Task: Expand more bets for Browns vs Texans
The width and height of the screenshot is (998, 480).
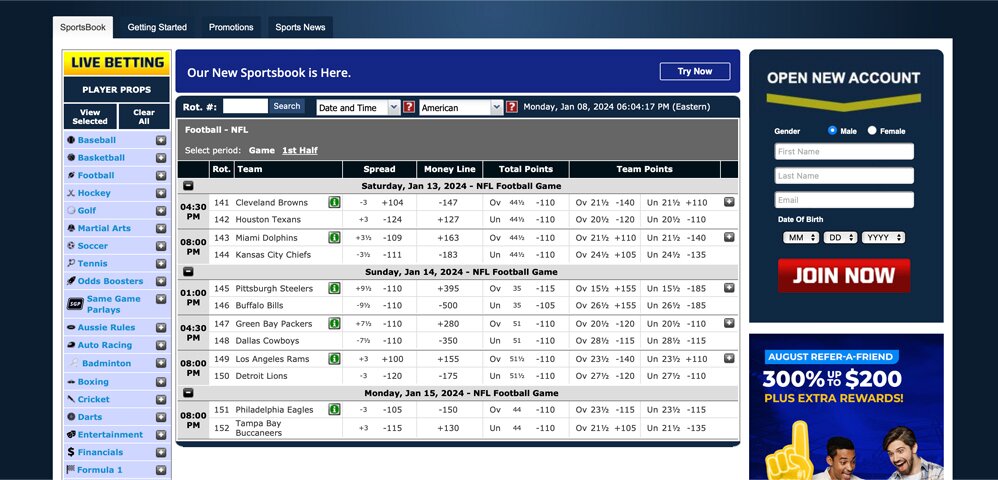Action: click(x=729, y=202)
